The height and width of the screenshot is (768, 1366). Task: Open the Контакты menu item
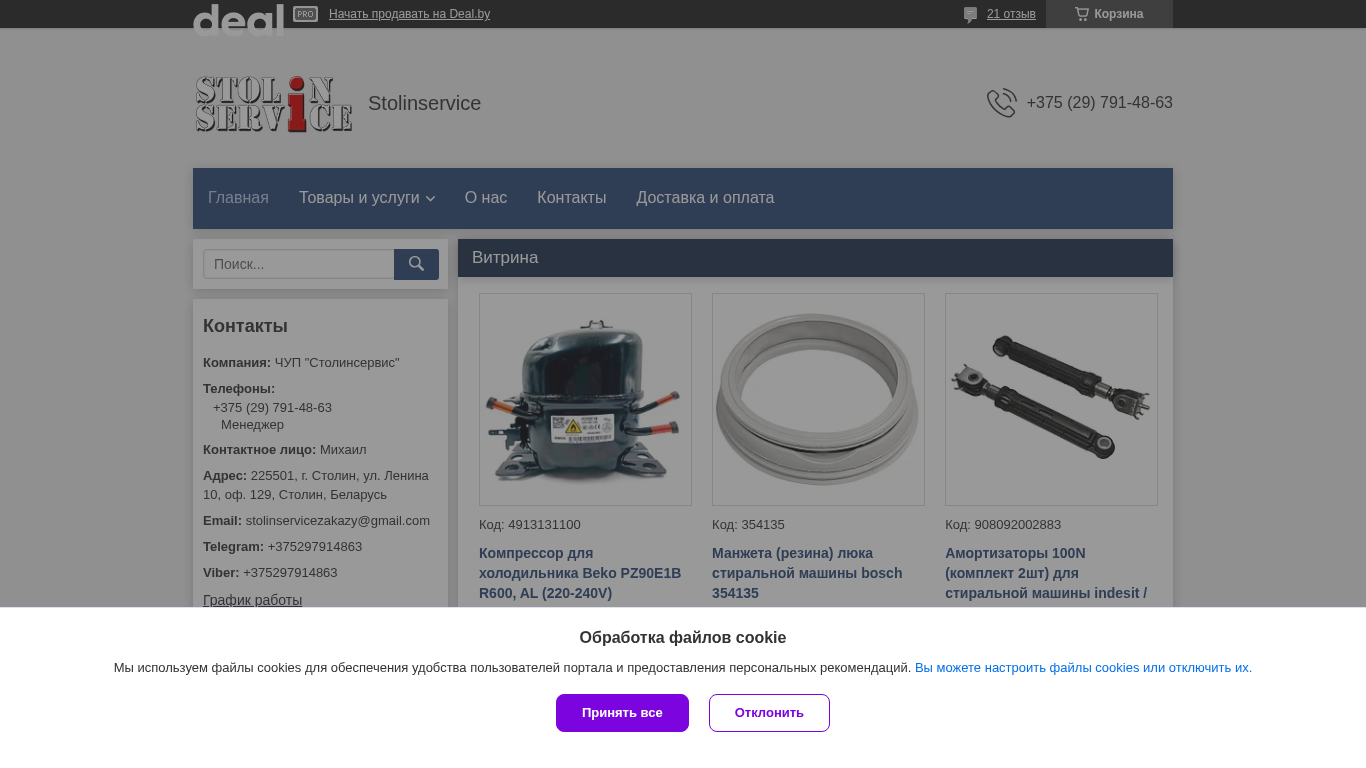571,198
